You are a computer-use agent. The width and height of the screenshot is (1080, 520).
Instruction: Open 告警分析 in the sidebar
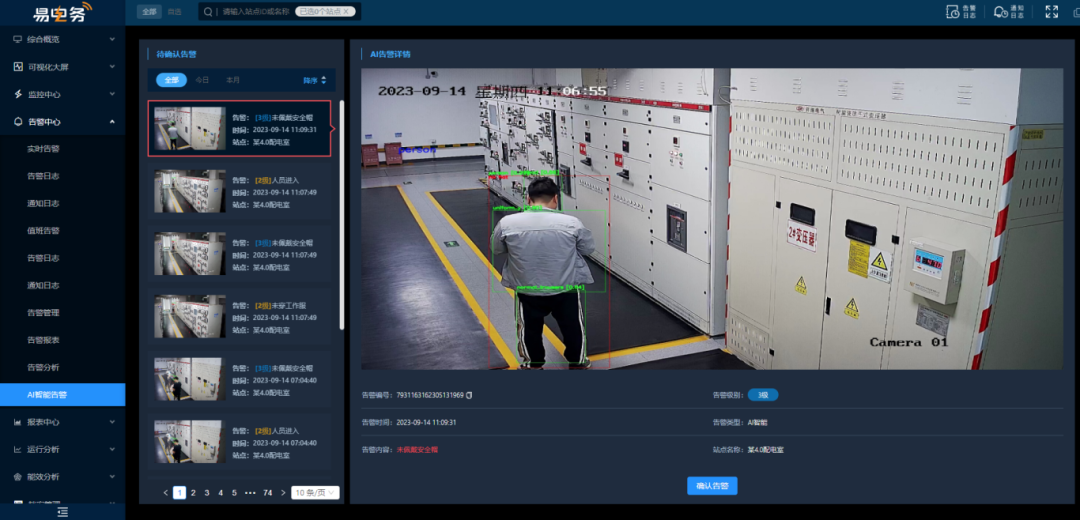point(43,367)
